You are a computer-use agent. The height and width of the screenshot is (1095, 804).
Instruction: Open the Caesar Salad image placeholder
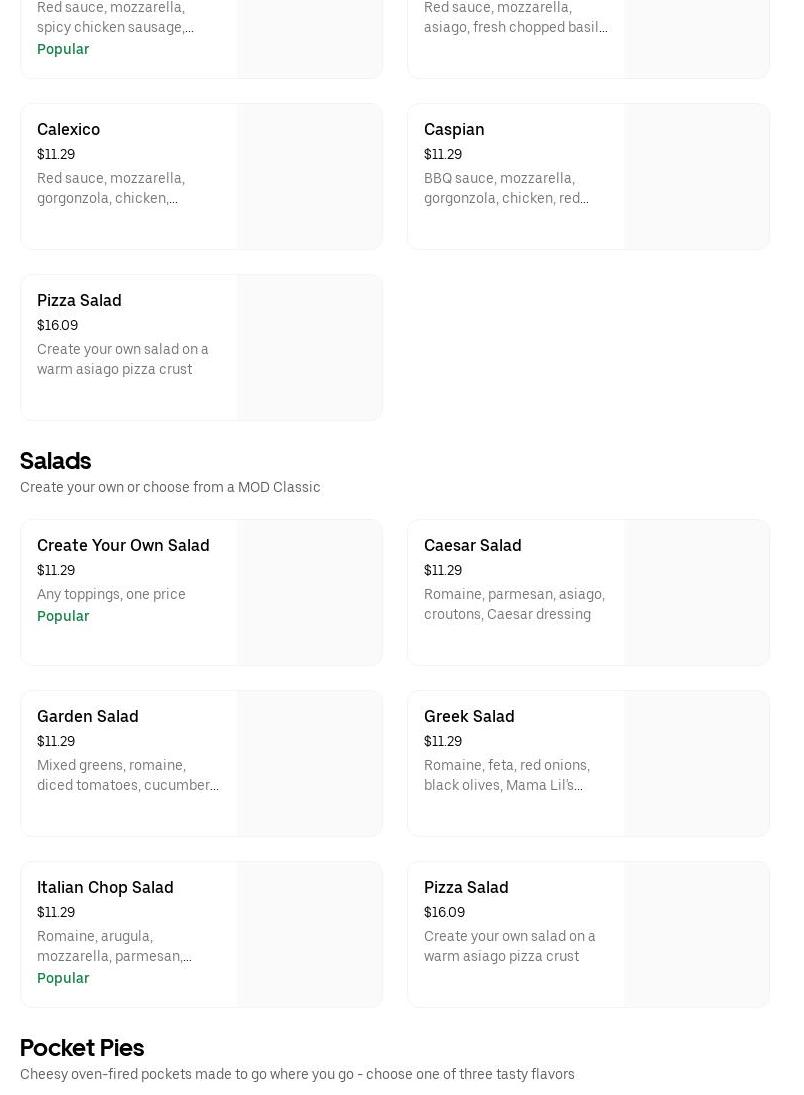click(x=696, y=593)
